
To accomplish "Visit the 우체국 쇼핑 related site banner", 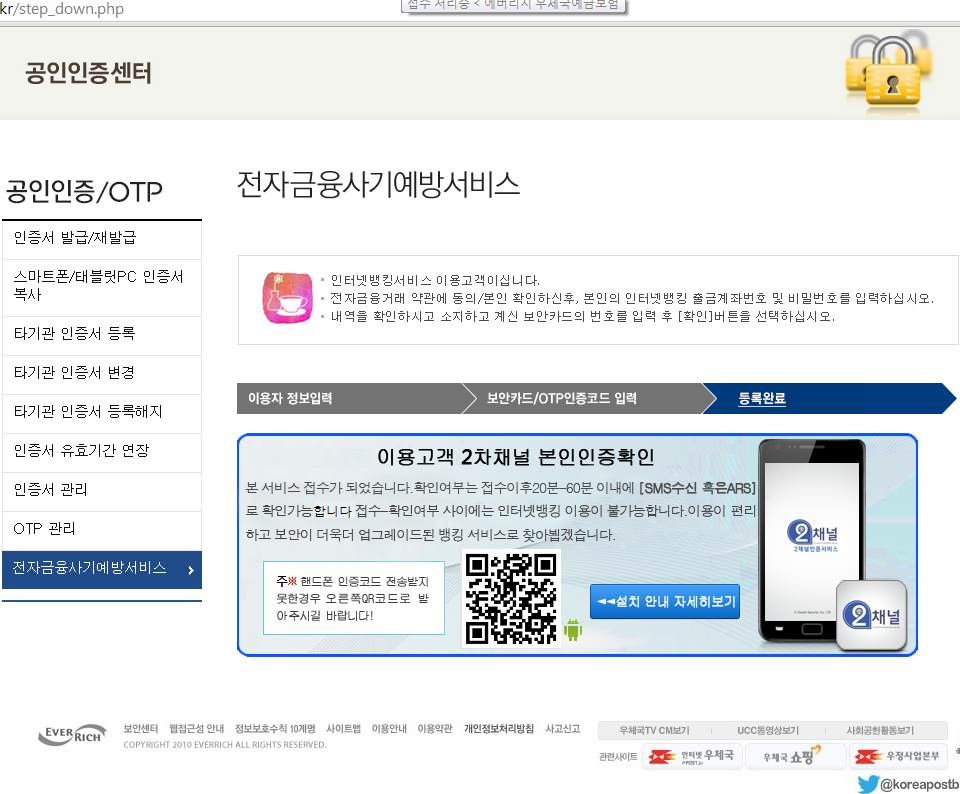I will pyautogui.click(x=790, y=756).
